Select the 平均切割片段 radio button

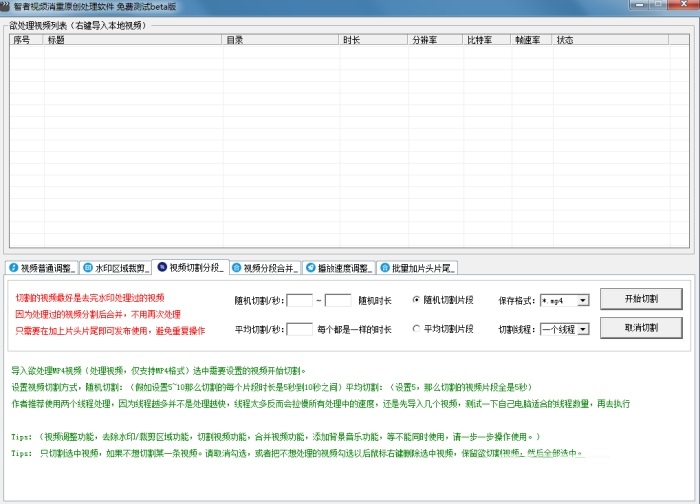point(417,328)
